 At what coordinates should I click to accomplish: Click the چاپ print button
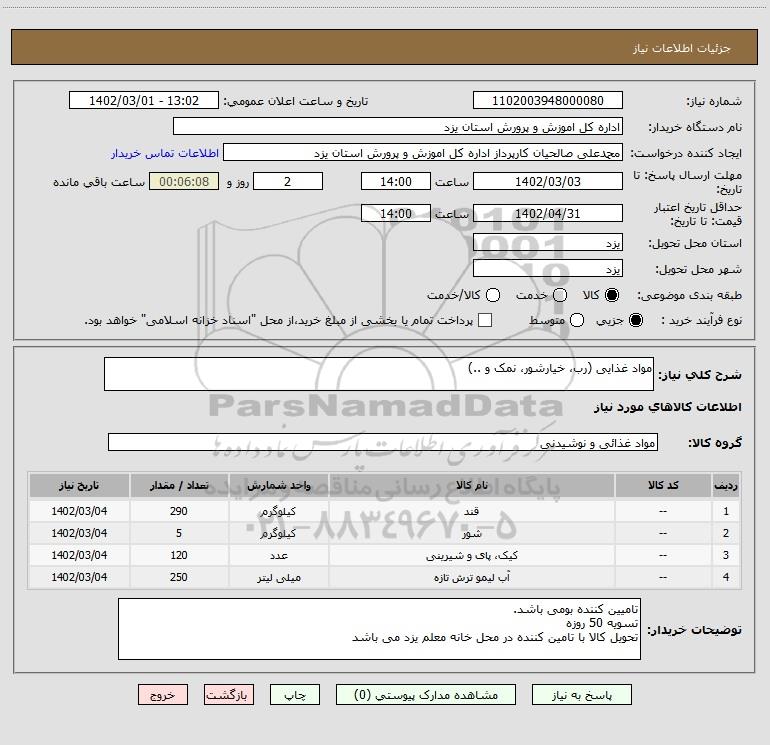(x=295, y=695)
